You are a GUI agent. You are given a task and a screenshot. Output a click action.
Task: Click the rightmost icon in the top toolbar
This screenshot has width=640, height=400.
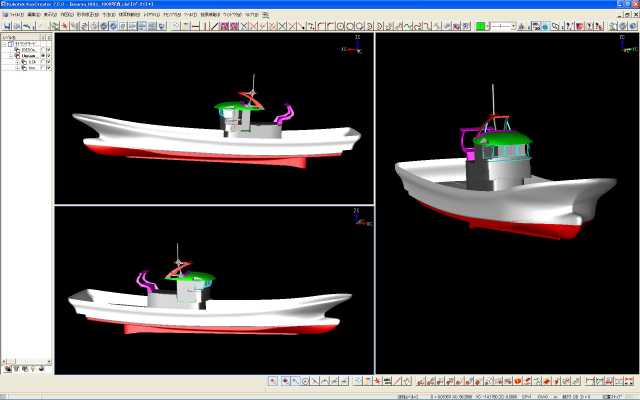click(630, 26)
